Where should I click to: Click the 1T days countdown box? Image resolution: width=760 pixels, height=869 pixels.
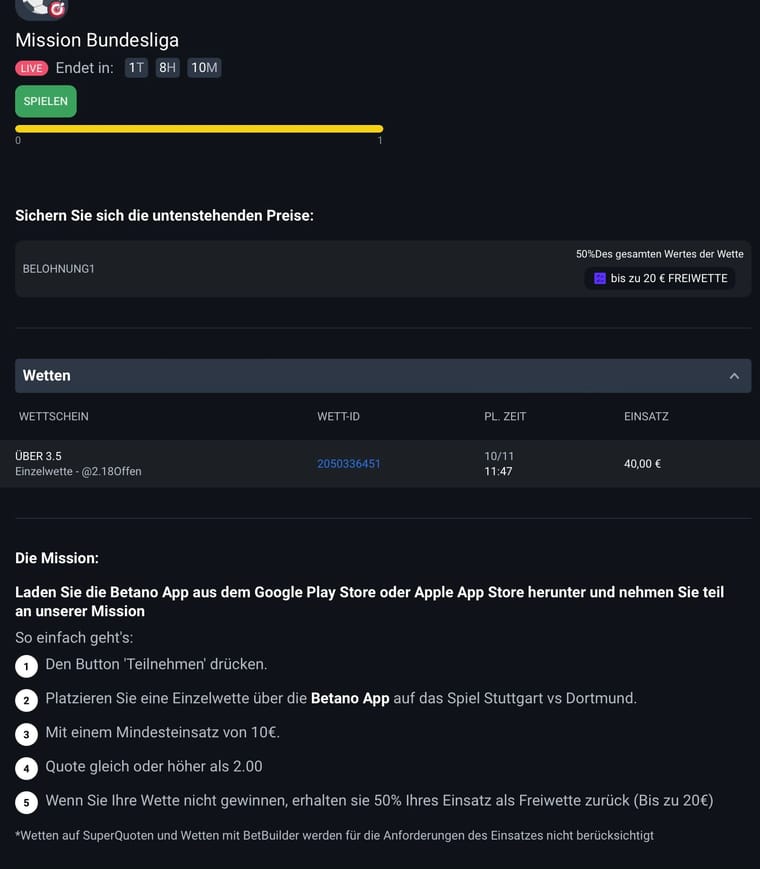pyautogui.click(x=136, y=68)
